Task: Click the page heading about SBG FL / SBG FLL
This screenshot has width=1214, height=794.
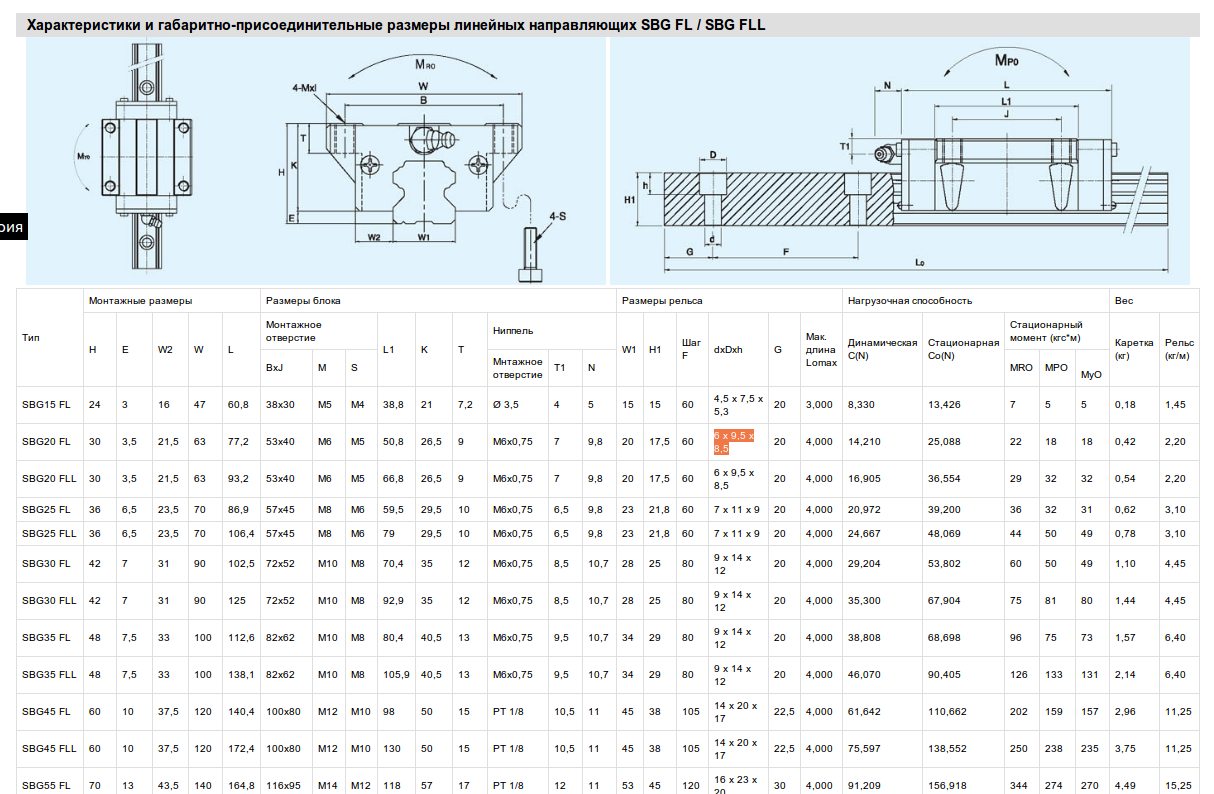Action: click(396, 24)
